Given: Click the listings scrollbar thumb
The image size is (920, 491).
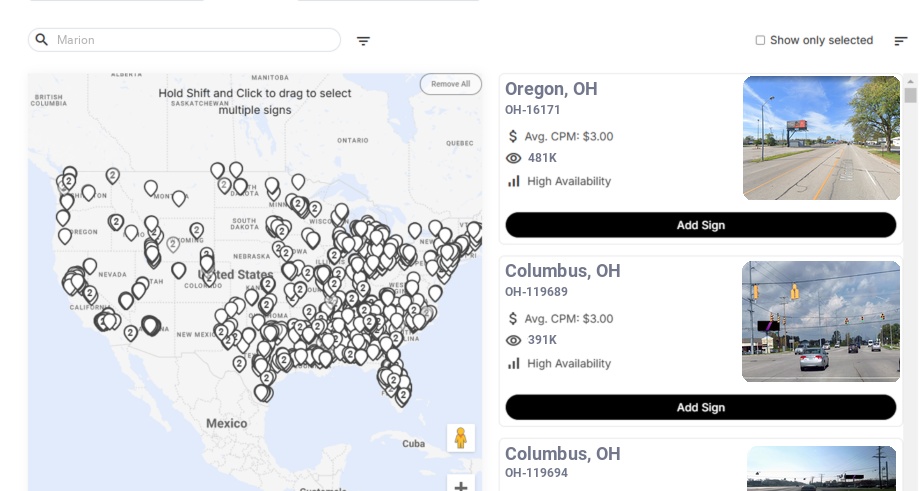Looking at the screenshot, I should tap(910, 95).
